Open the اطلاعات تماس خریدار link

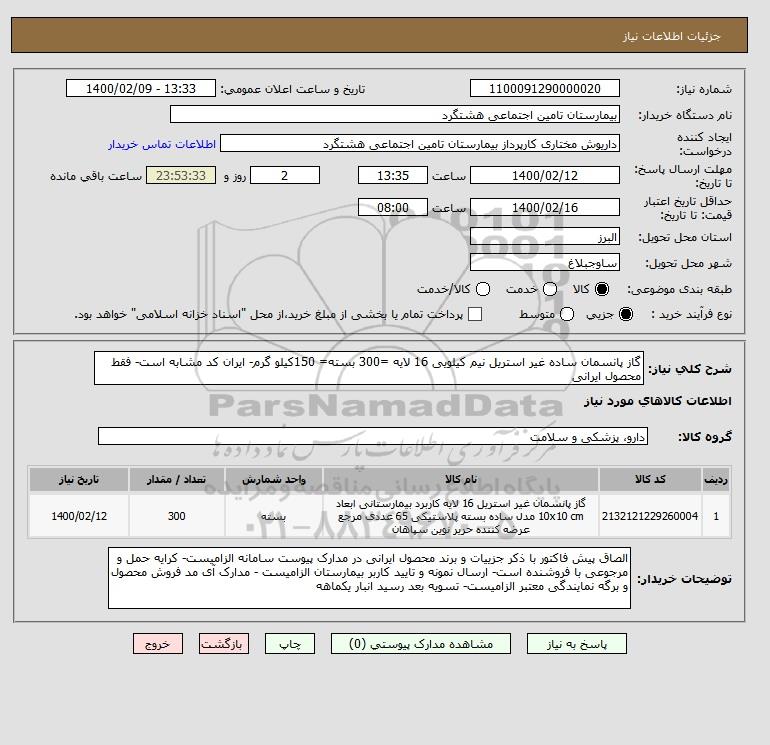pos(162,144)
